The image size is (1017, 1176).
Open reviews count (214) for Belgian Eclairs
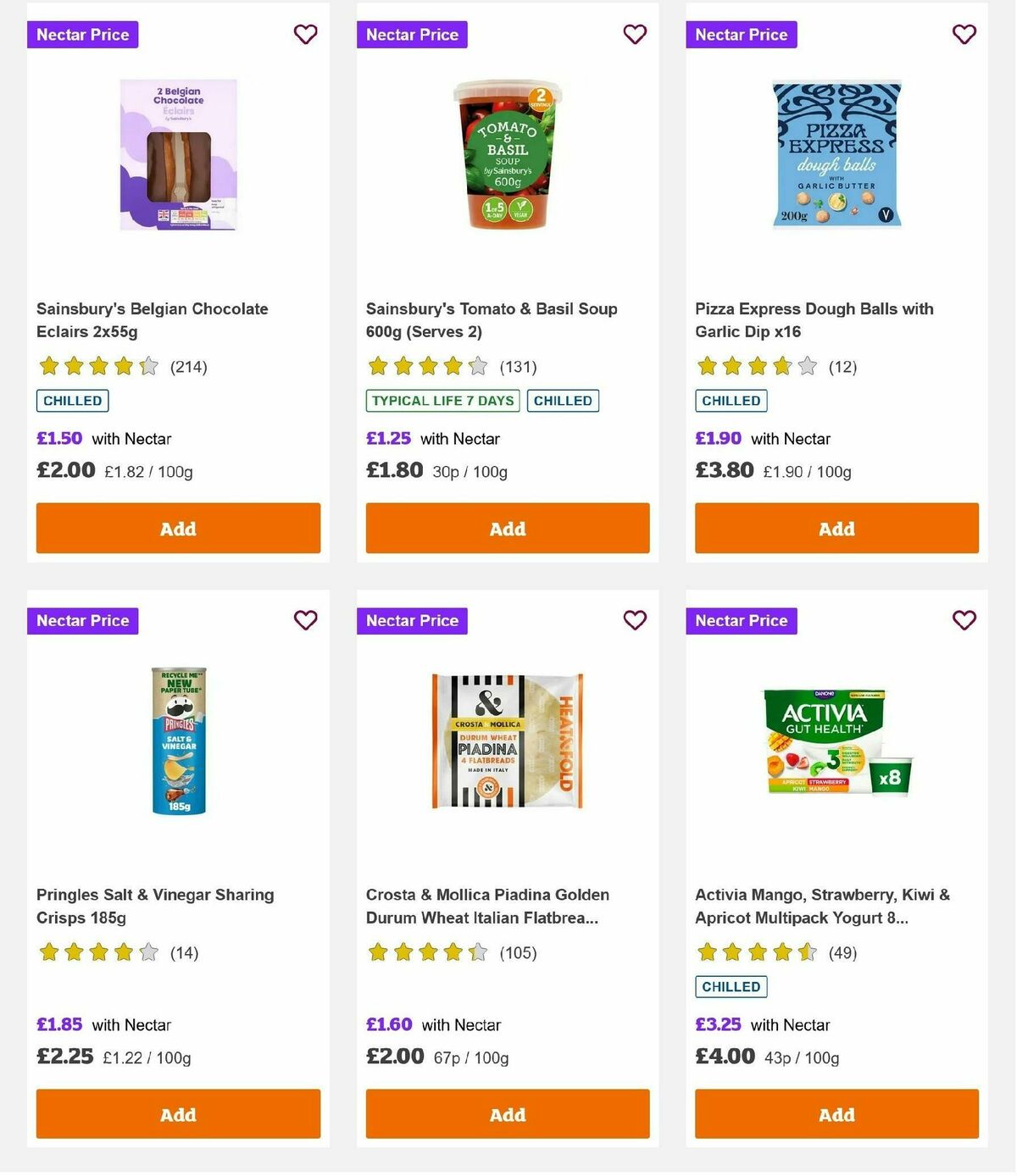(190, 367)
